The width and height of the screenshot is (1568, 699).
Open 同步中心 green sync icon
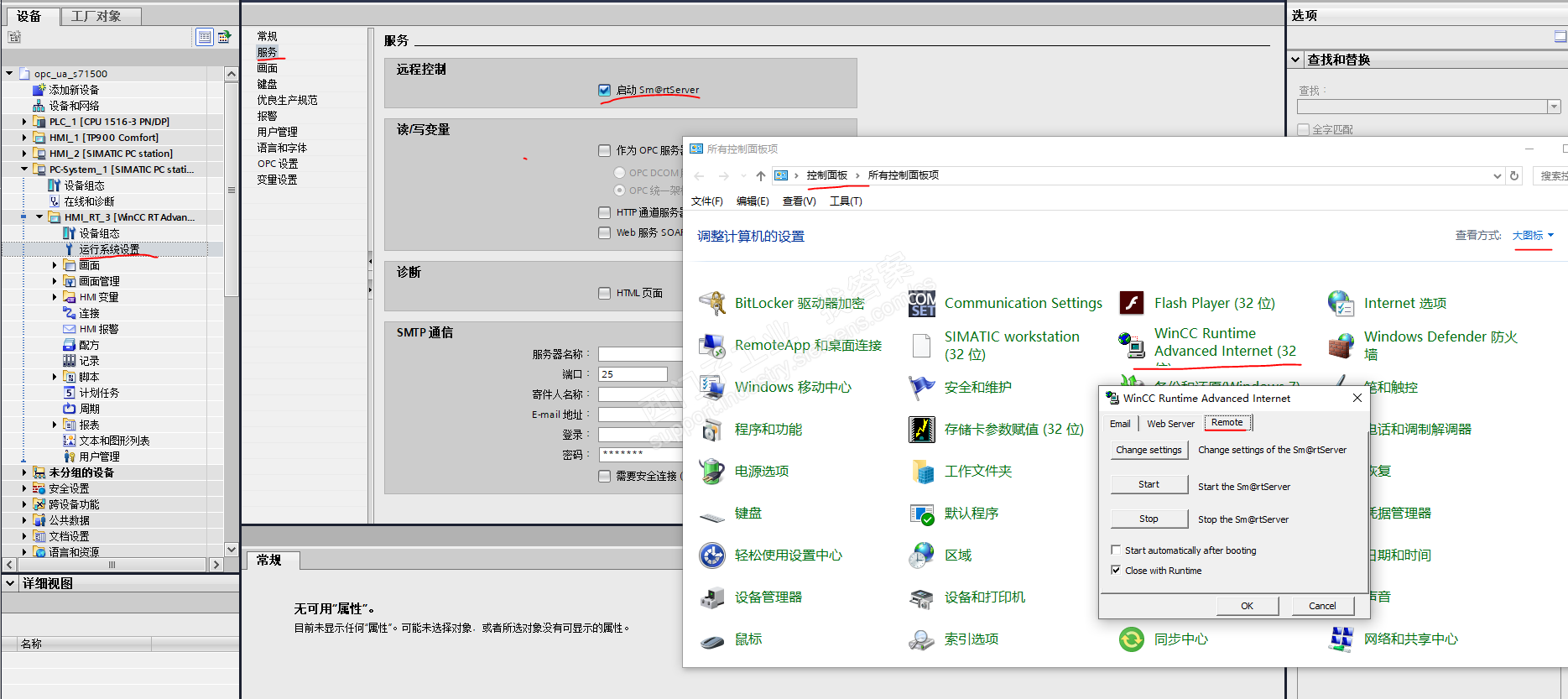(1132, 639)
